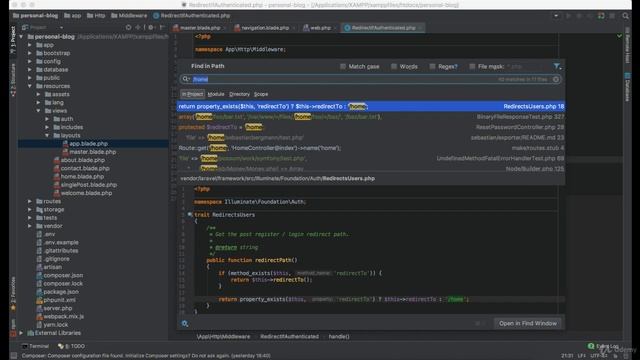Open welcome.blade.php in project tree

coord(83,193)
